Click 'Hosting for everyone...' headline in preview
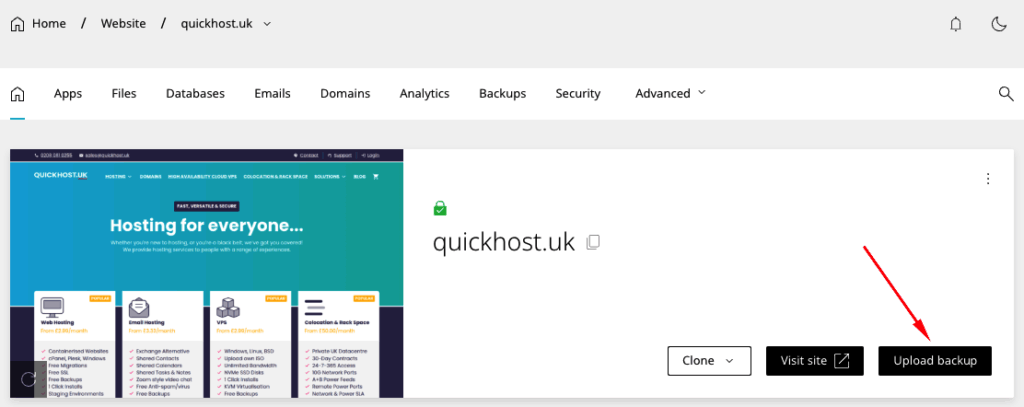 click(206, 226)
